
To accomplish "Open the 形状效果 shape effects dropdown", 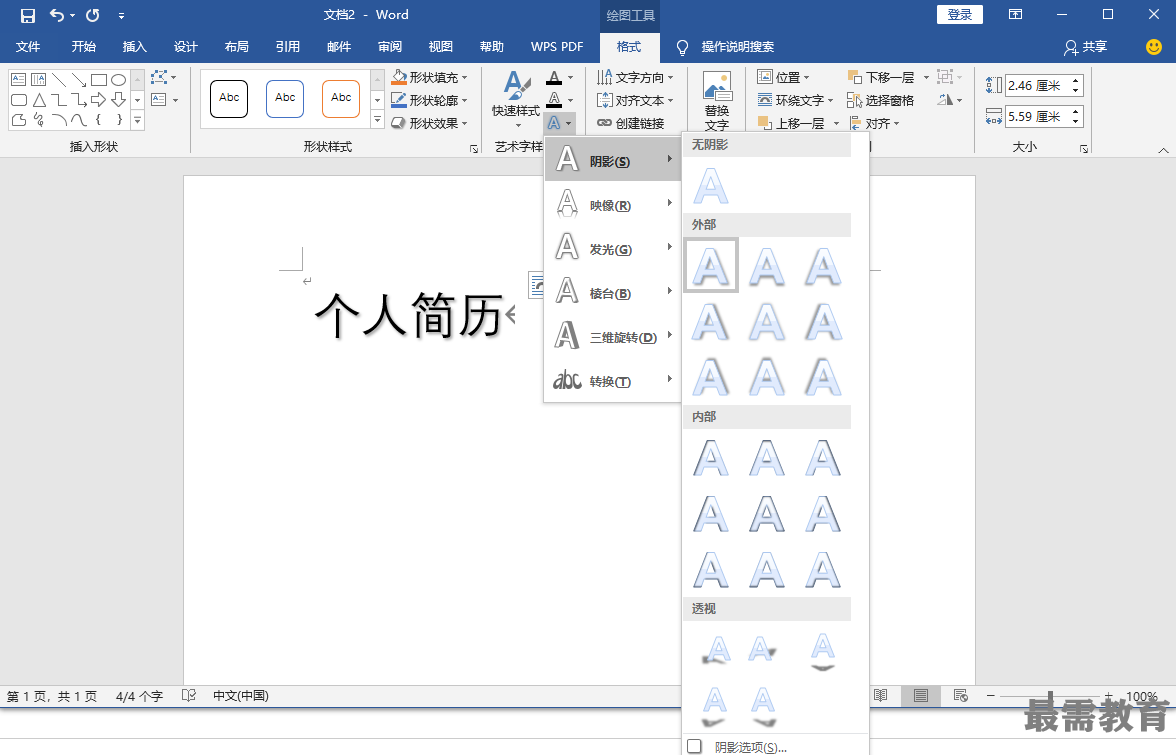I will [430, 123].
